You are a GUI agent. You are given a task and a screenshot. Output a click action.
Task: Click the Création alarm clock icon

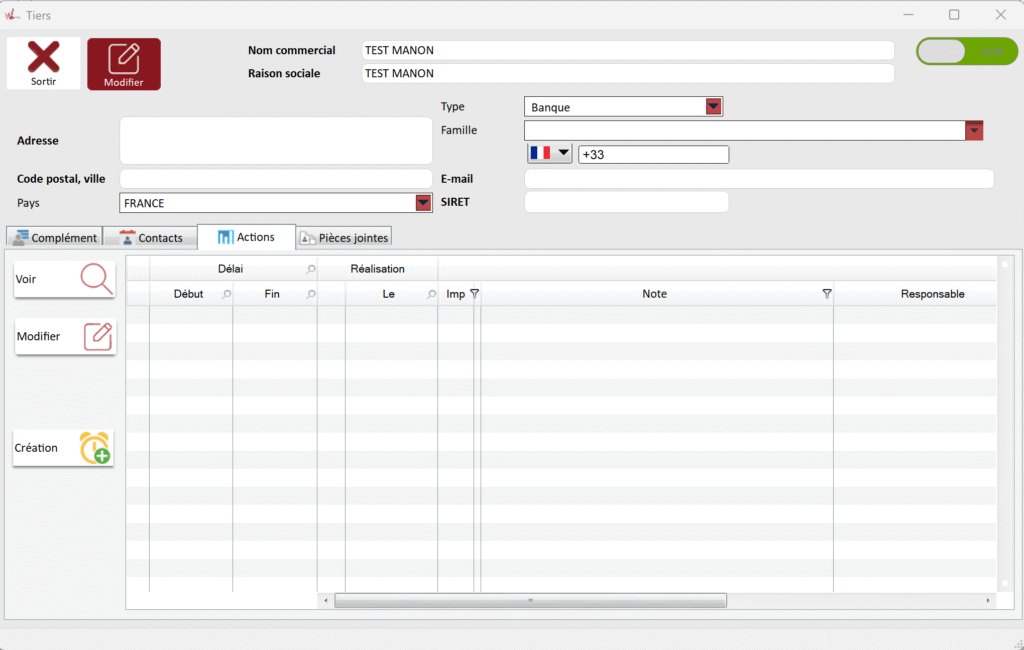pyautogui.click(x=95, y=448)
